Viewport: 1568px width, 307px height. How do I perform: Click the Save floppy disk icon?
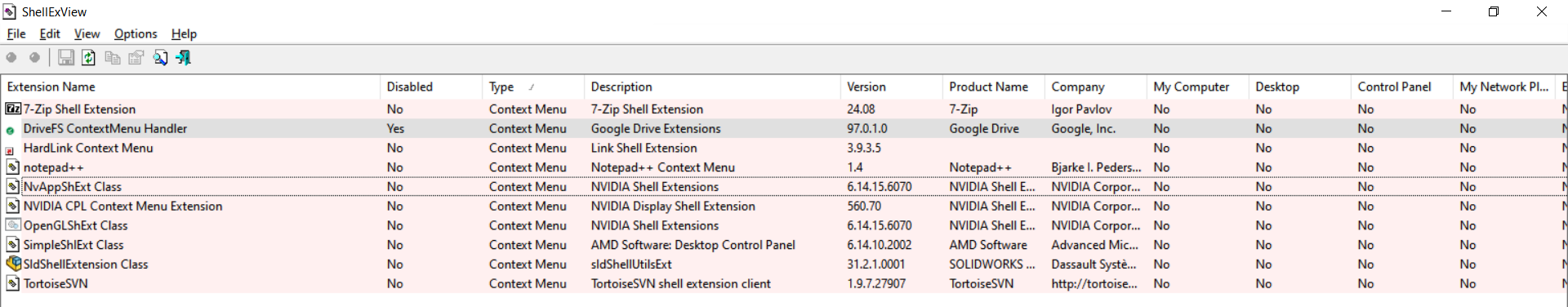tap(66, 57)
